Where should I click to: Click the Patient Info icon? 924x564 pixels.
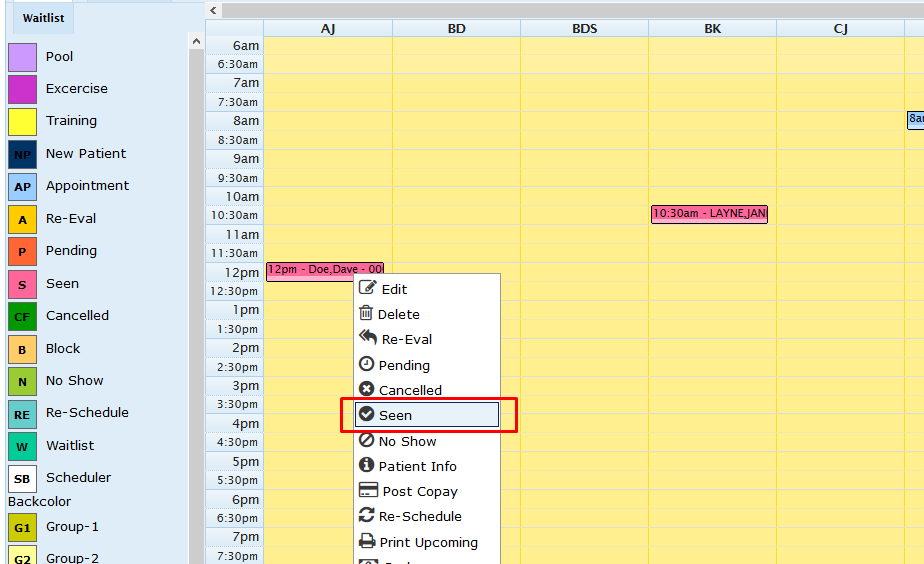point(366,466)
